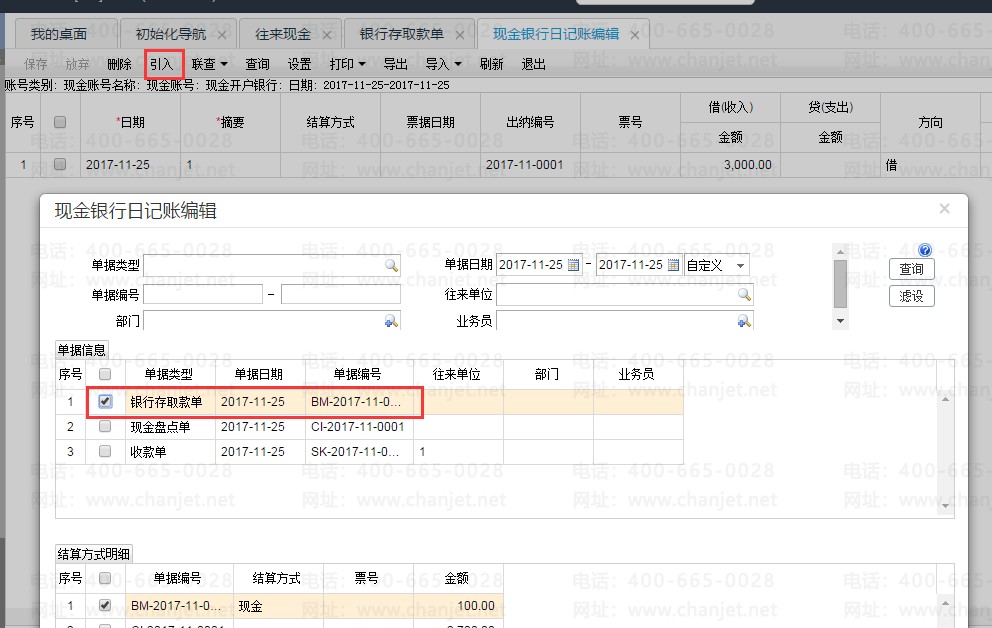
Task: Open the 单据类型 lookup magnifier icon
Action: tap(392, 266)
